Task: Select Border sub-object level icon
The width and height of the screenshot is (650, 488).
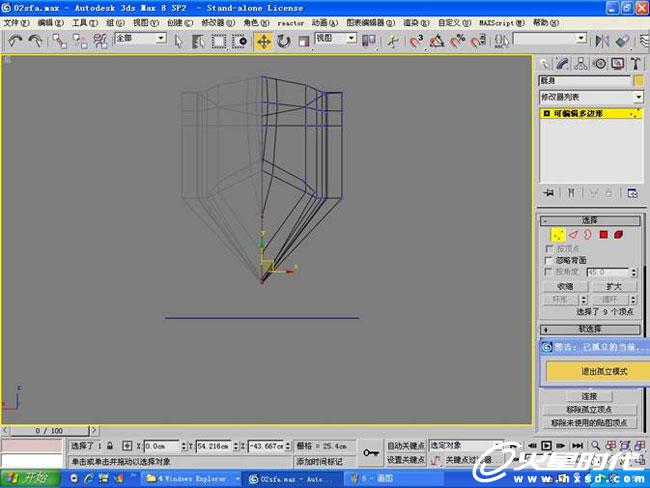Action: [x=588, y=235]
